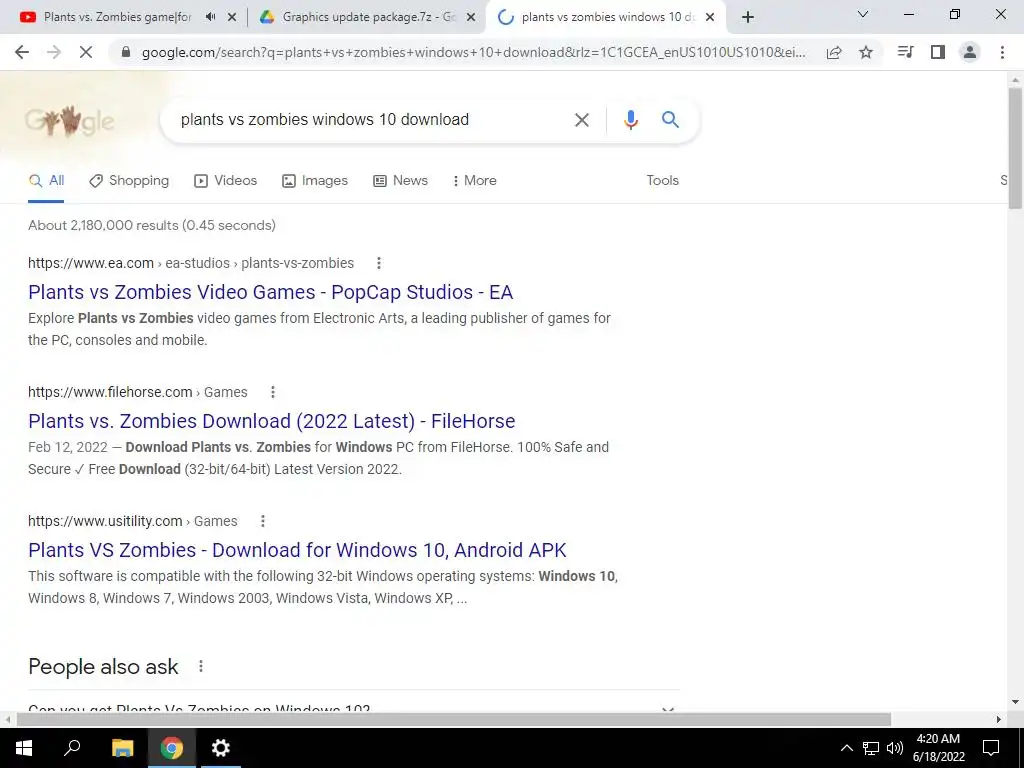
Task: Switch to Images results
Action: point(315,181)
